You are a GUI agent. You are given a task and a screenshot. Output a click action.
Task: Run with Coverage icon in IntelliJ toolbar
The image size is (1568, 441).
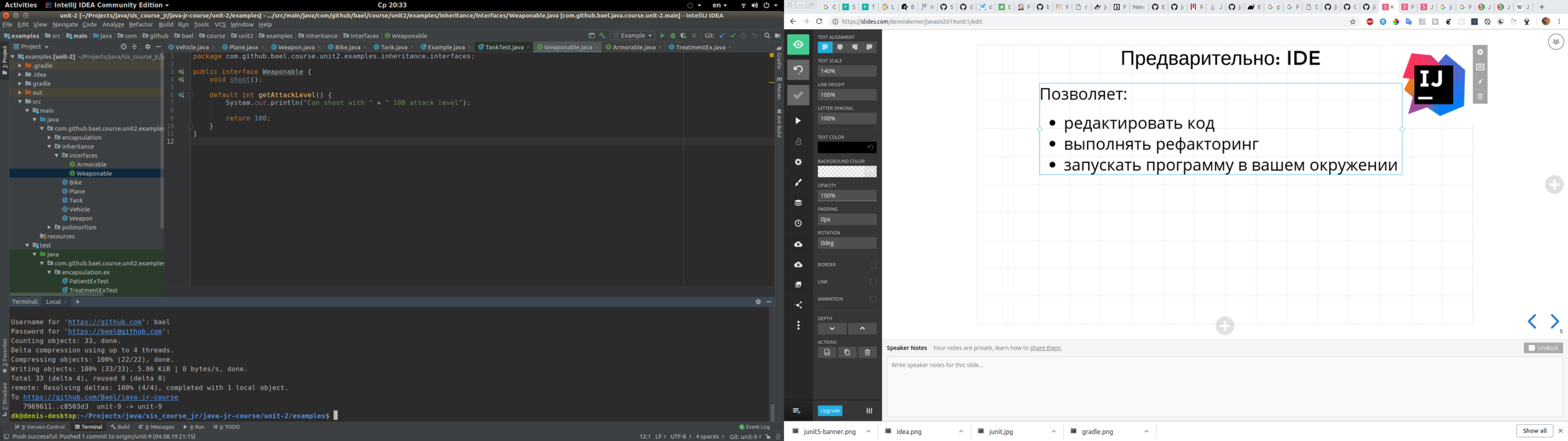[683, 36]
